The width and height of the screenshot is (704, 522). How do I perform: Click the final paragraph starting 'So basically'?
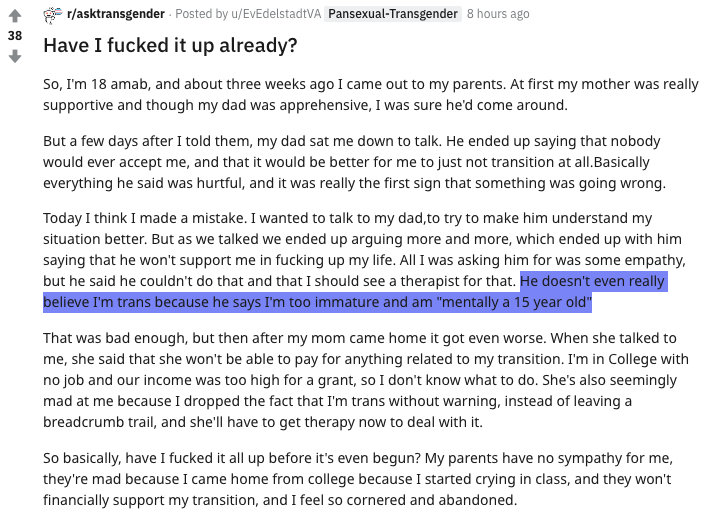click(x=358, y=479)
